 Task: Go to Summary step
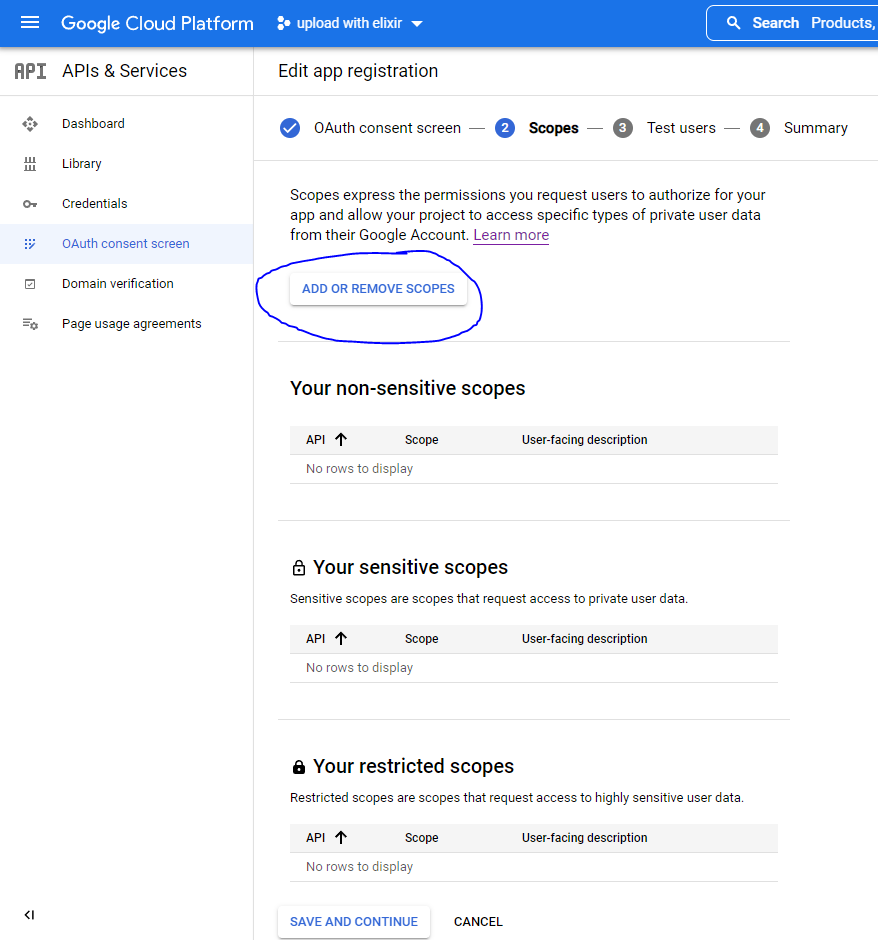click(814, 128)
